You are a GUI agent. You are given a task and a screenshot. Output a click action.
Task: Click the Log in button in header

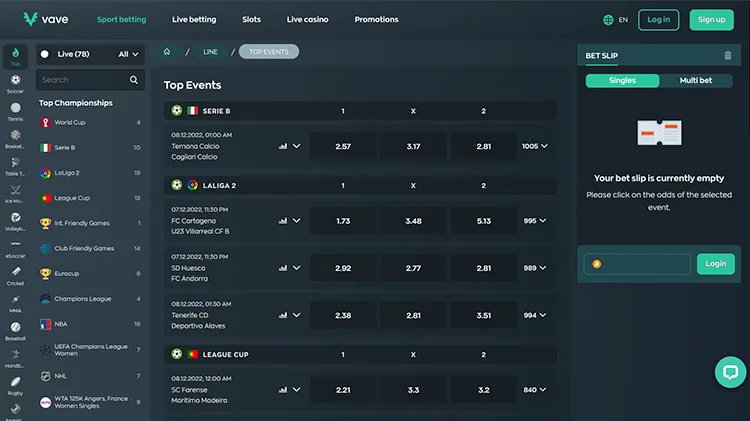[658, 19]
